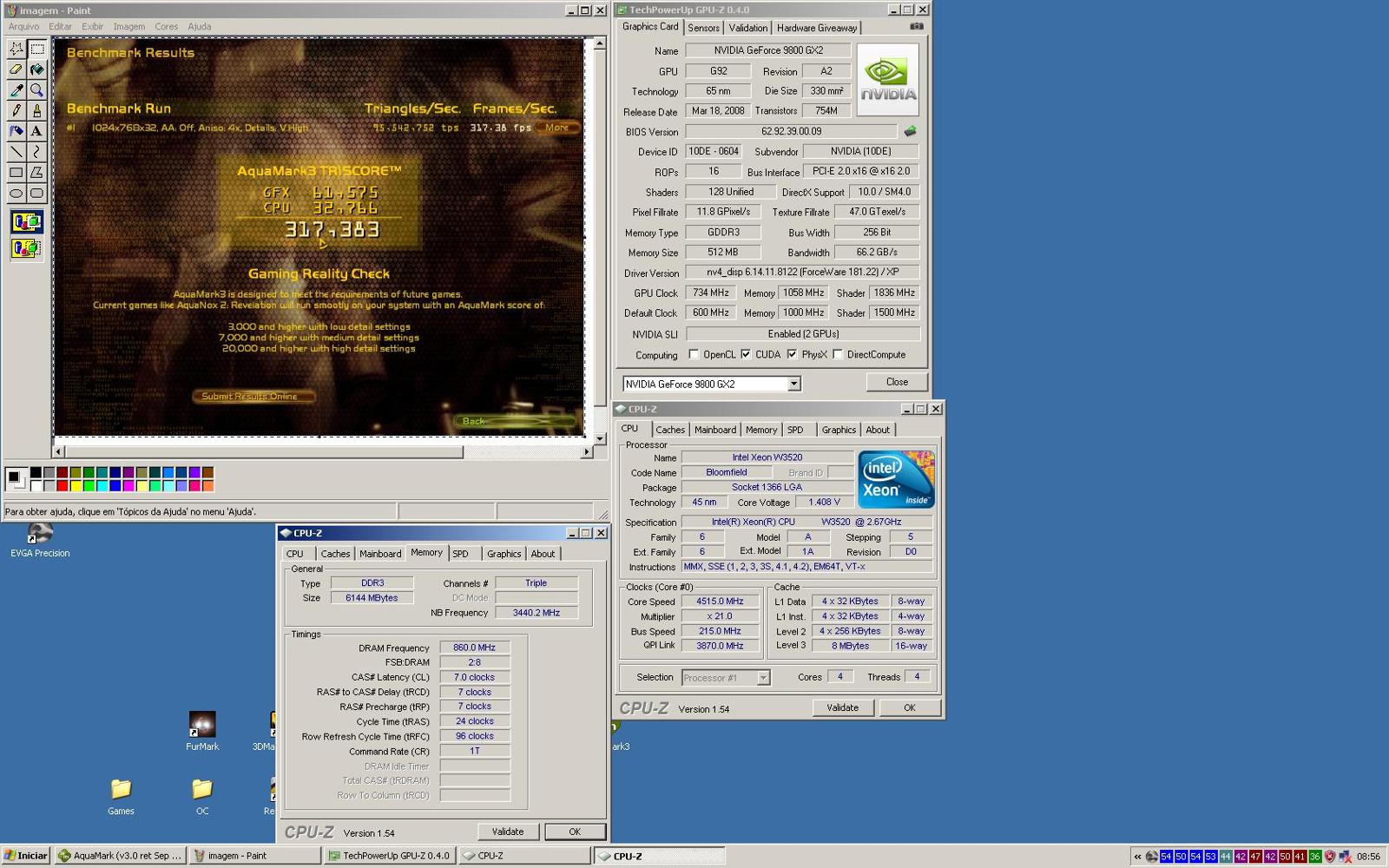The image size is (1389, 868).
Task: Activate the Magnifier tool in Paint
Action: [x=36, y=90]
